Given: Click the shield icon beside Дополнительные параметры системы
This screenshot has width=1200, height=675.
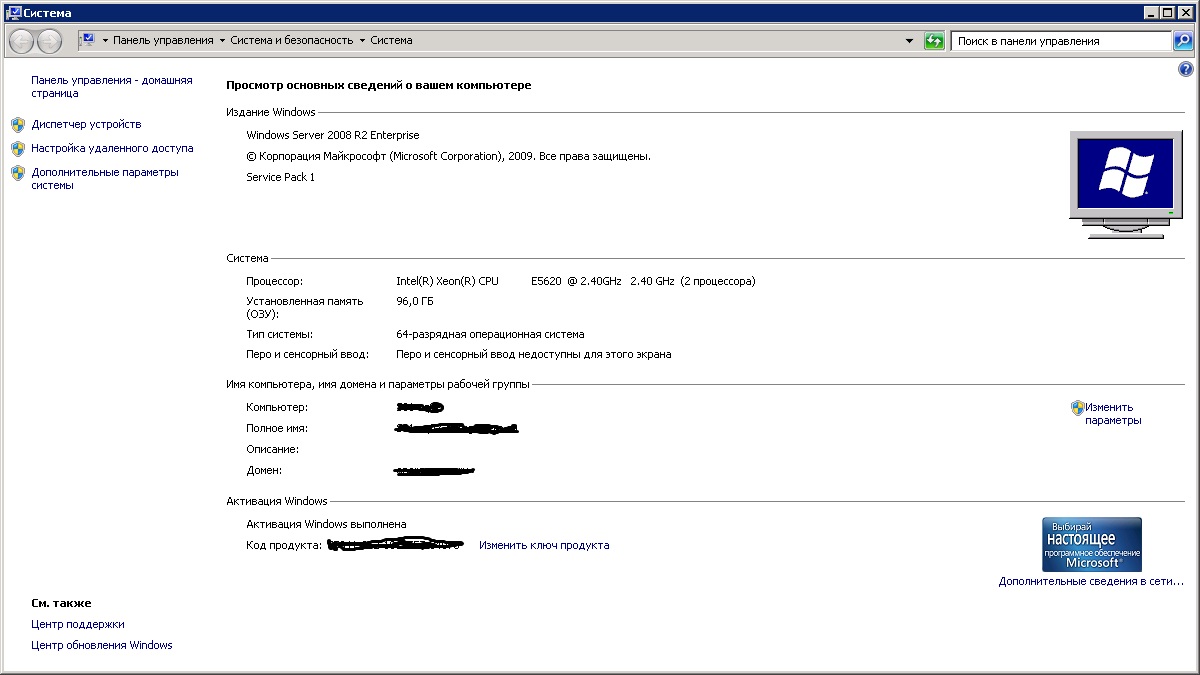Looking at the screenshot, I should pos(17,173).
